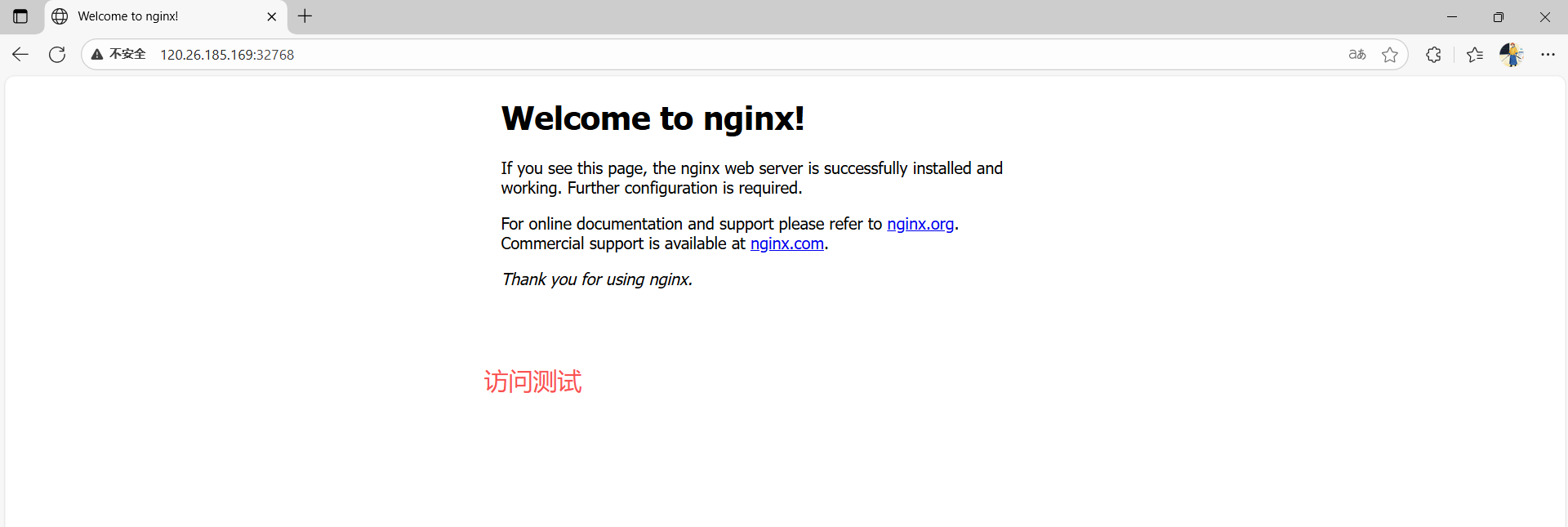Open the user profile avatar
1568x527 pixels.
[1512, 55]
